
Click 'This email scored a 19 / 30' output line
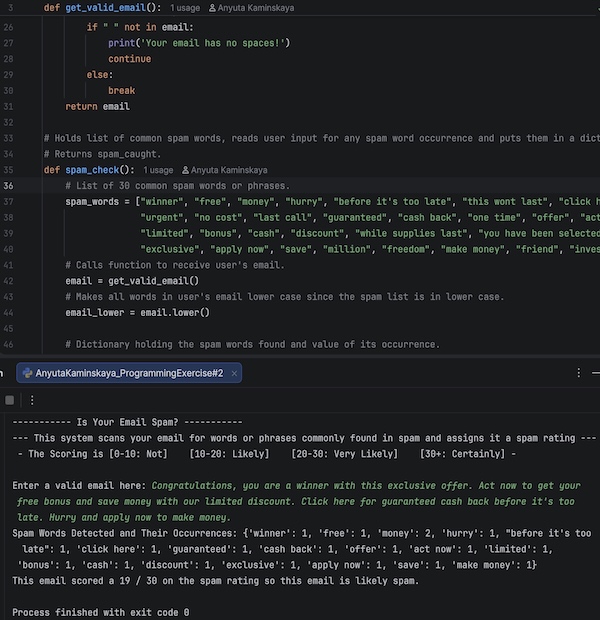(215, 580)
